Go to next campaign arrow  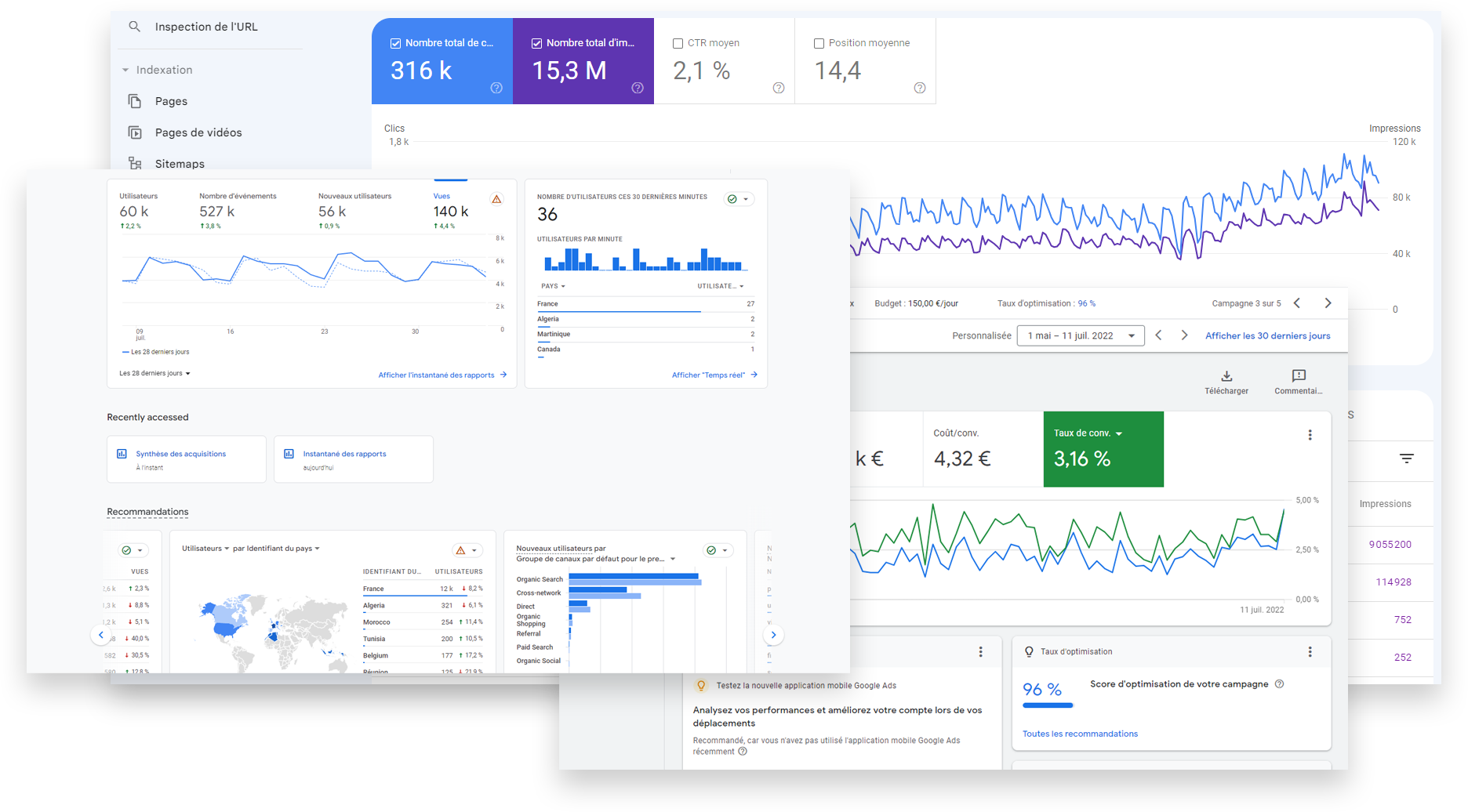tap(1328, 303)
